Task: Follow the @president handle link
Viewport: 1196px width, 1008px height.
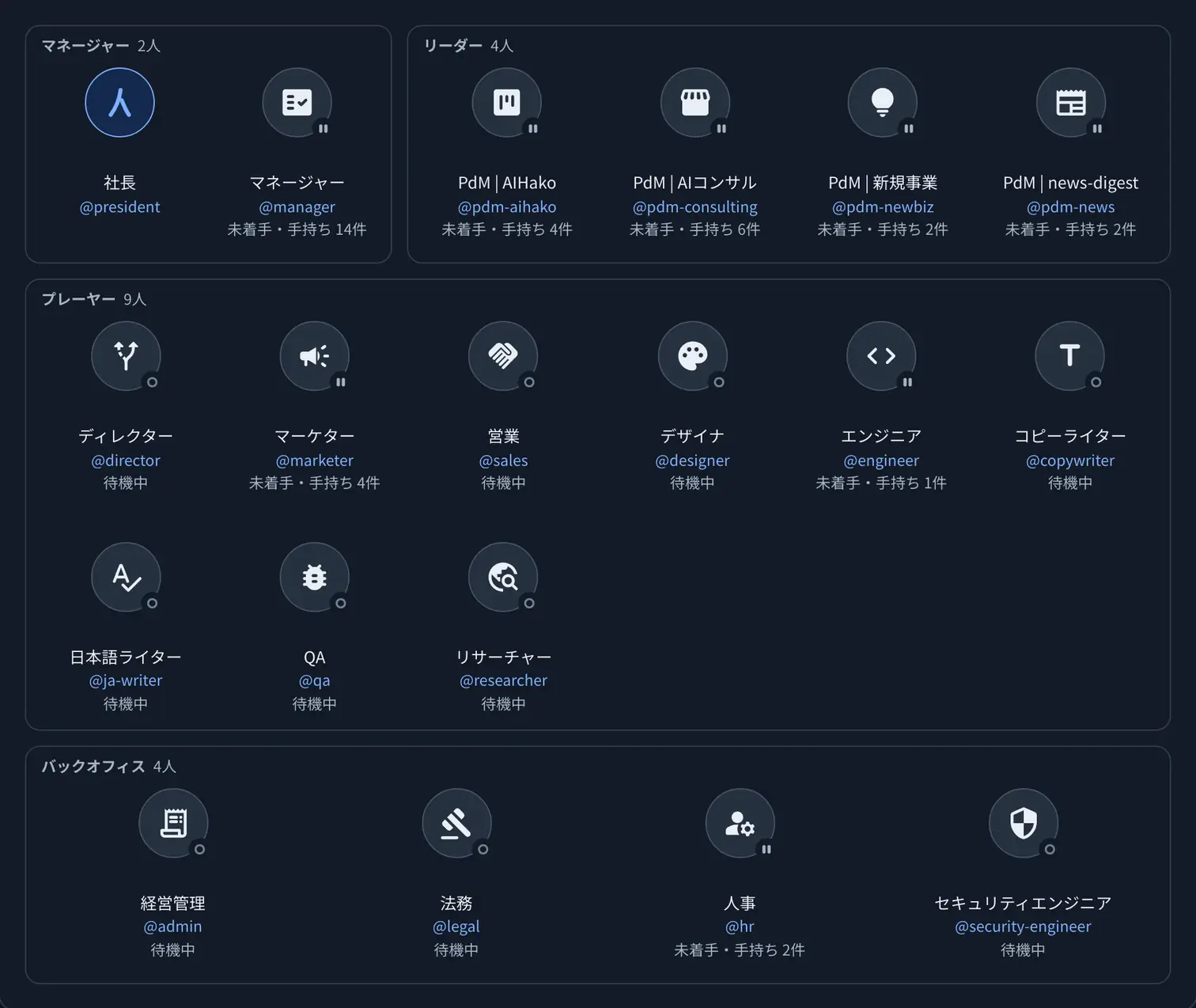Action: pos(119,207)
